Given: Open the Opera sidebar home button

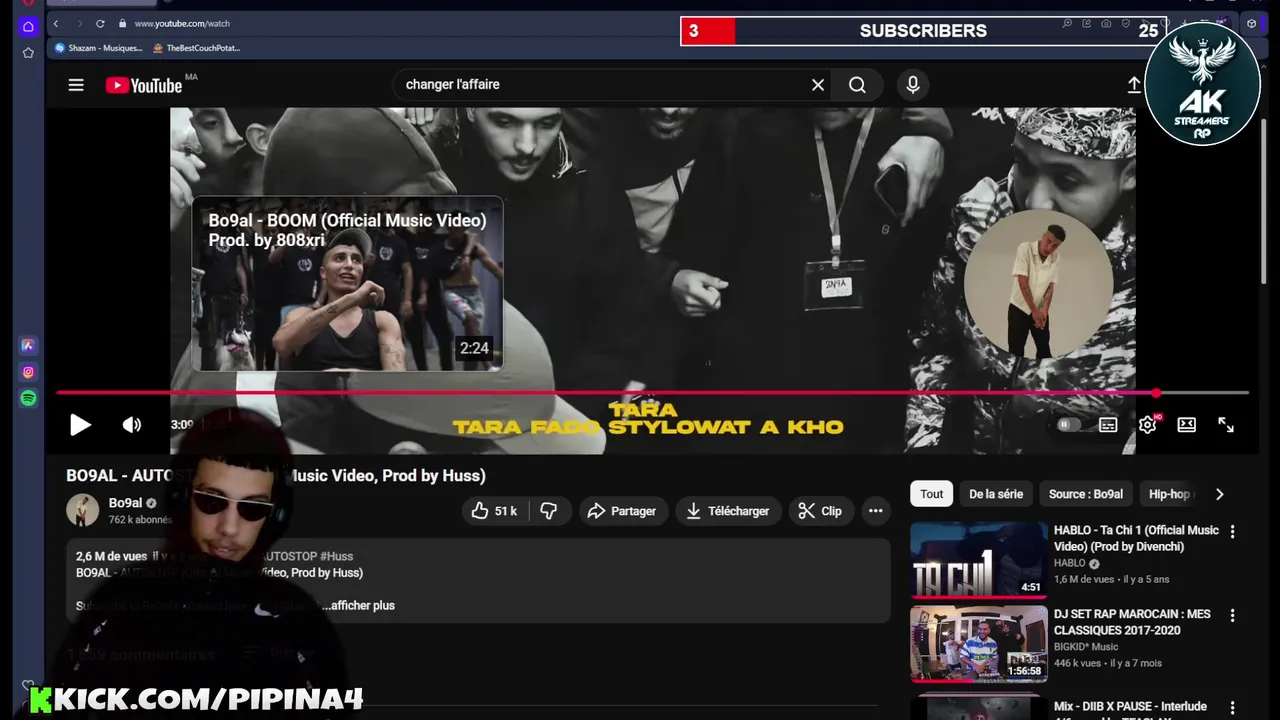Looking at the screenshot, I should (28, 26).
